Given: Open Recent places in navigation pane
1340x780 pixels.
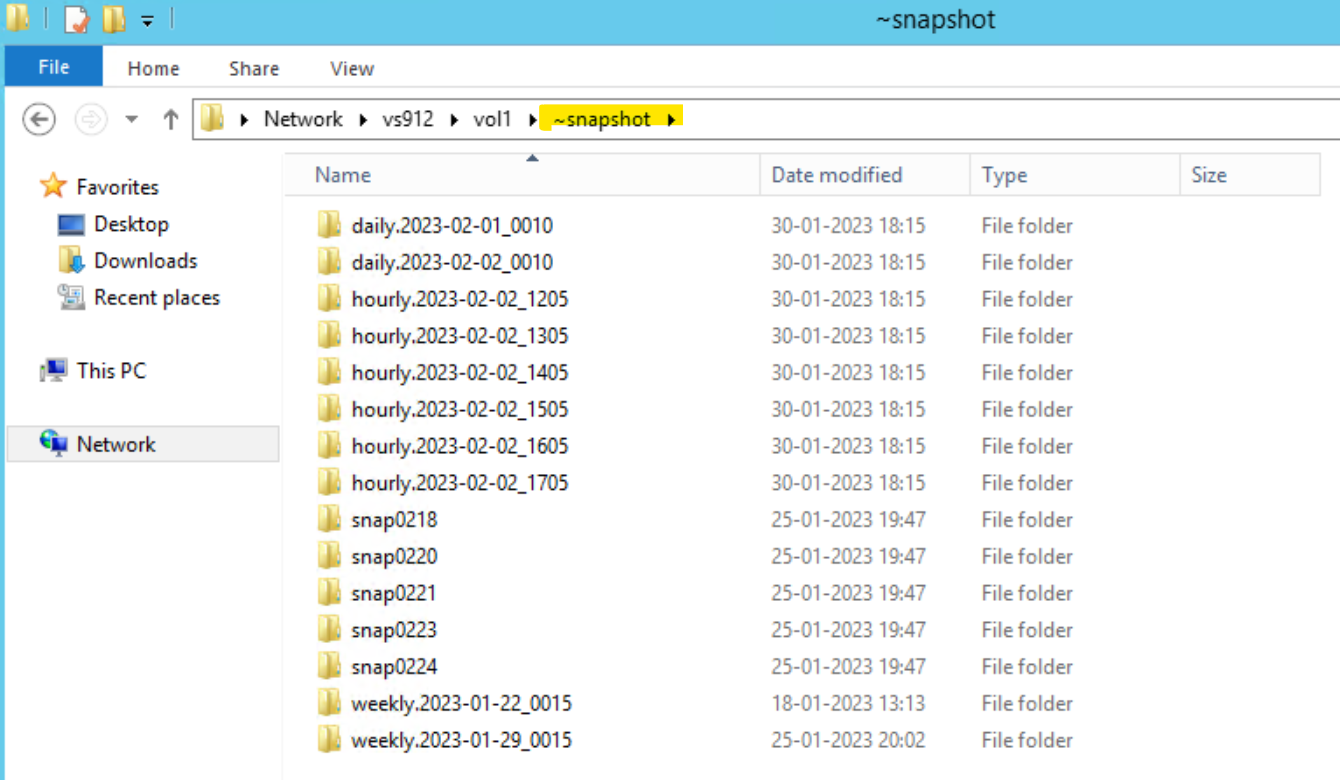Looking at the screenshot, I should (x=156, y=298).
